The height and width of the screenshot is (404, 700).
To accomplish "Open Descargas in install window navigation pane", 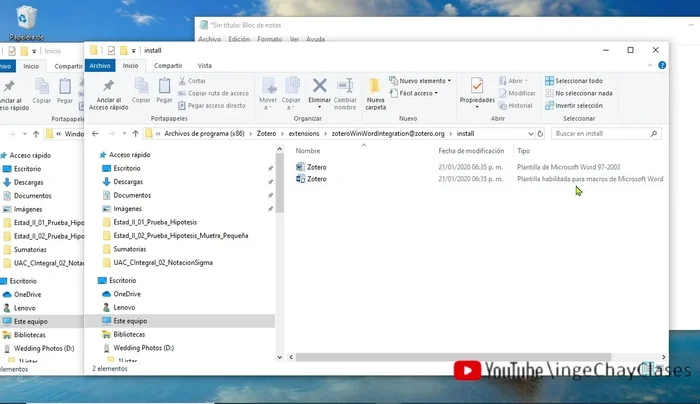I will (x=128, y=182).
